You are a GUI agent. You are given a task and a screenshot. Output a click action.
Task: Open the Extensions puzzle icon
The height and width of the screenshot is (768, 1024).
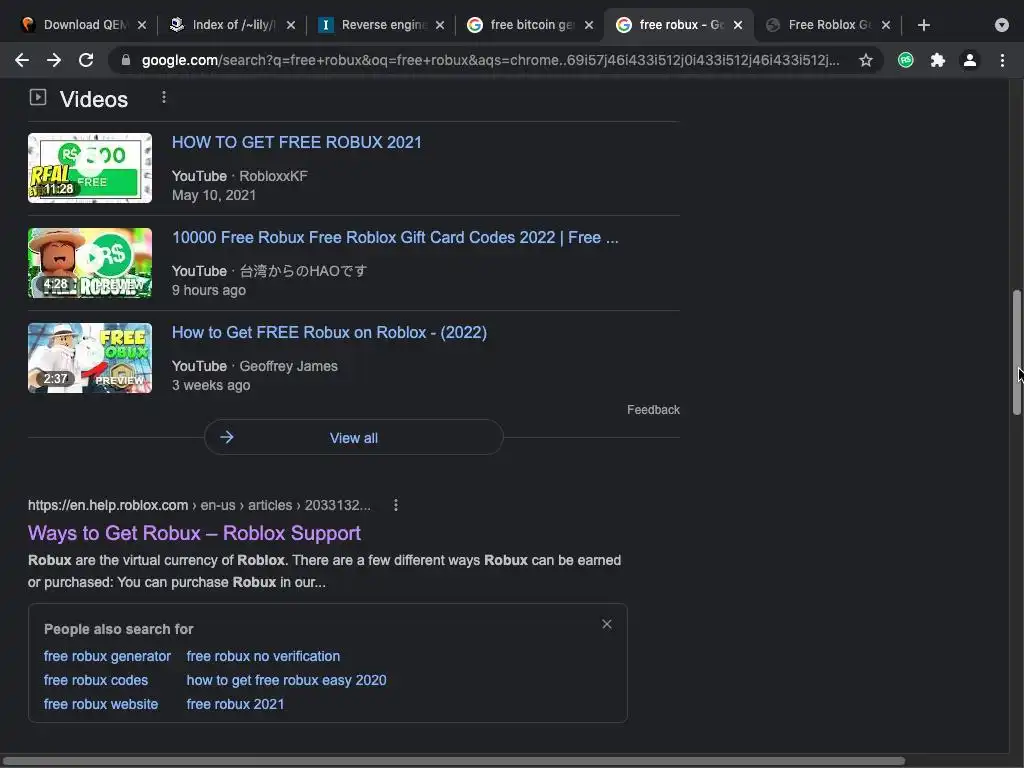coord(938,60)
